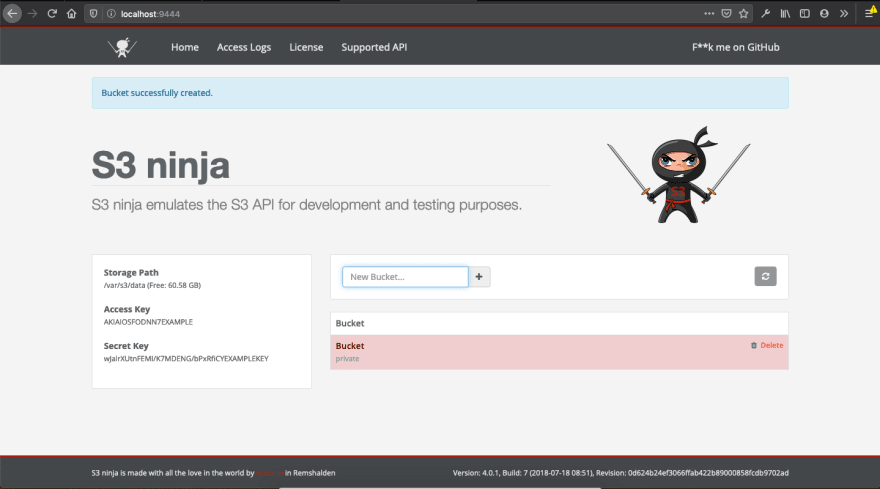The width and height of the screenshot is (880, 489).
Task: Save page to Pocket icon
Action: click(x=726, y=13)
